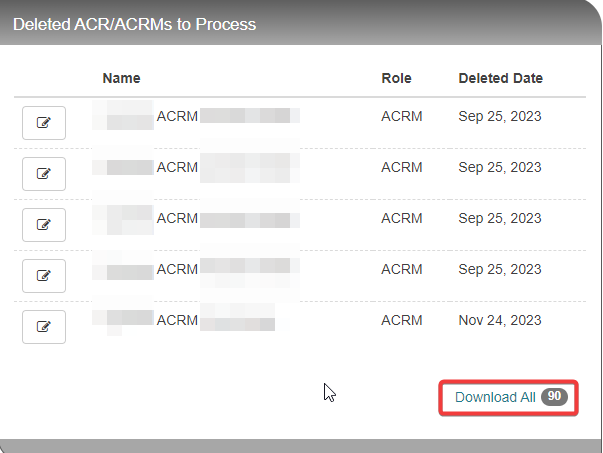Select the ACRM name text in second row
Image resolution: width=603 pixels, height=453 pixels.
tap(177, 167)
